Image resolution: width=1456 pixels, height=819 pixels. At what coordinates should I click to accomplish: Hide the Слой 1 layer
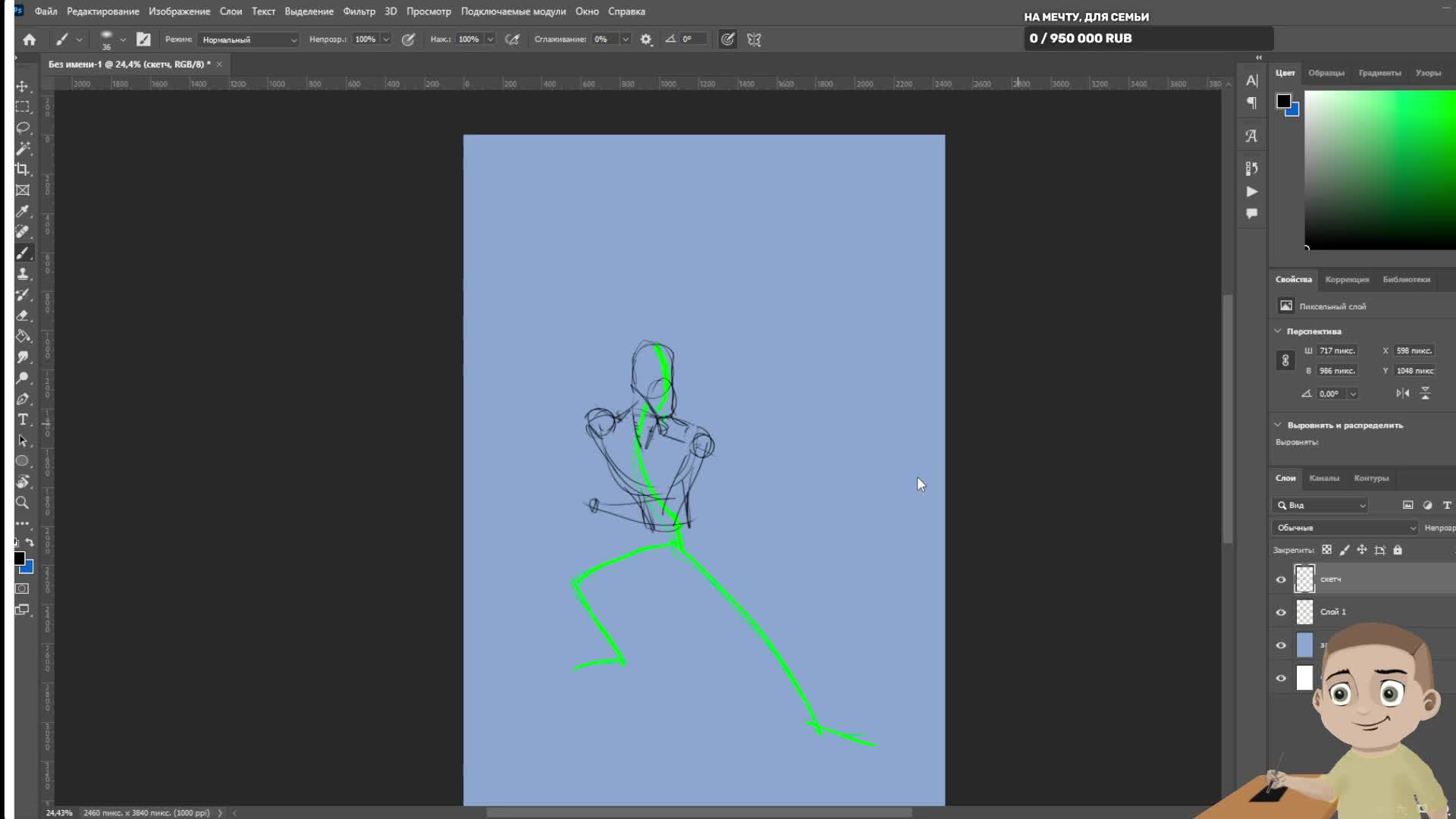click(1281, 612)
